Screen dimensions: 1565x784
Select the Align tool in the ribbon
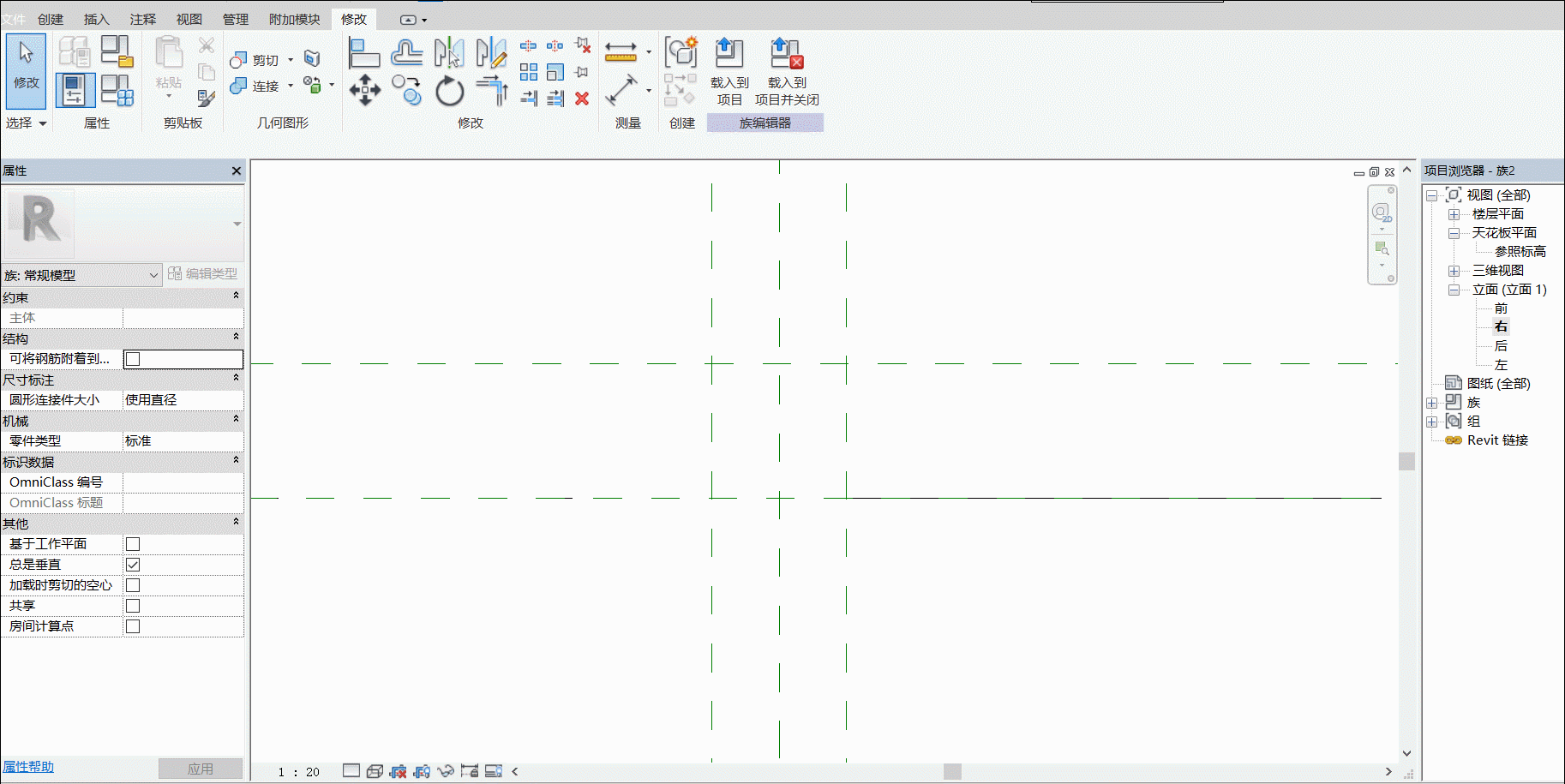coord(364,53)
